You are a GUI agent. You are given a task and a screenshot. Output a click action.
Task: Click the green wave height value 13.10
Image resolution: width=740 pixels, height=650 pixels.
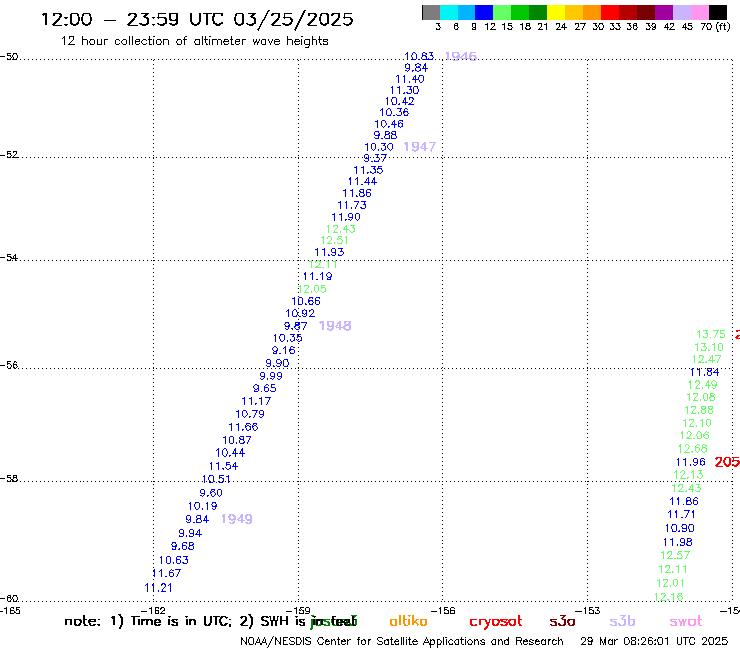tap(709, 347)
